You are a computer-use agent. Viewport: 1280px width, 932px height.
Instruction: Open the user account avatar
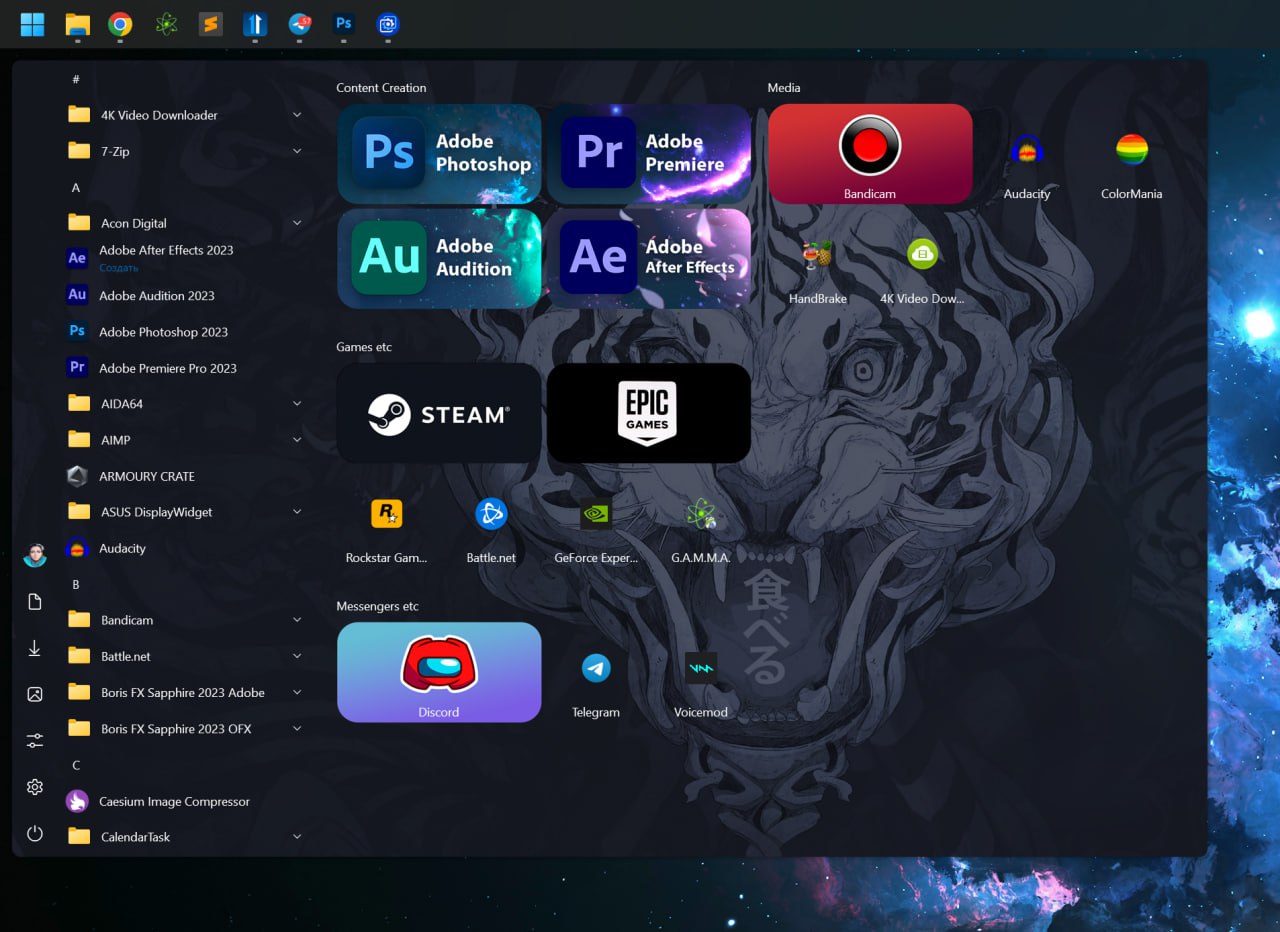[35, 555]
